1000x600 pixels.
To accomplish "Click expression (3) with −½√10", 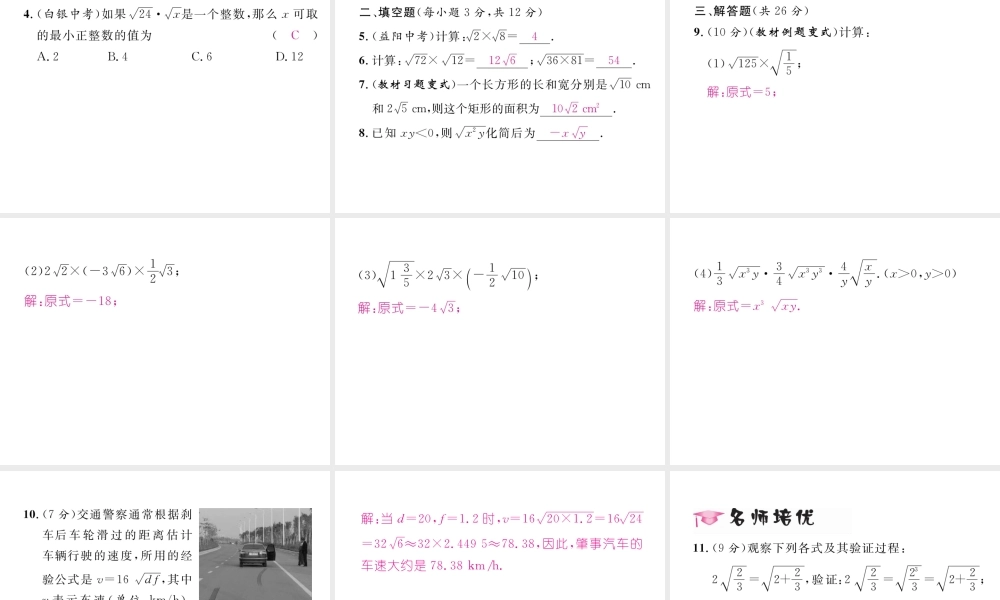I will [x=448, y=275].
